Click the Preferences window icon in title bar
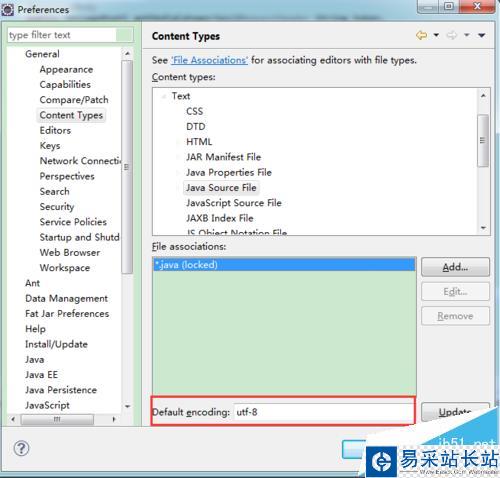Viewport: 500px width, 478px height. 8,10
